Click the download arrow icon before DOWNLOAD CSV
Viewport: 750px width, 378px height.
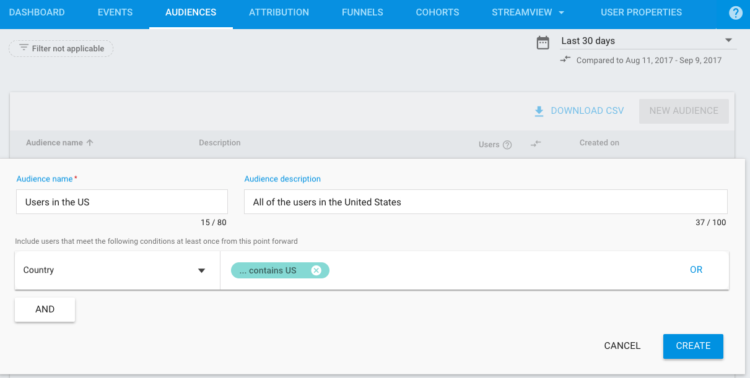[539, 111]
